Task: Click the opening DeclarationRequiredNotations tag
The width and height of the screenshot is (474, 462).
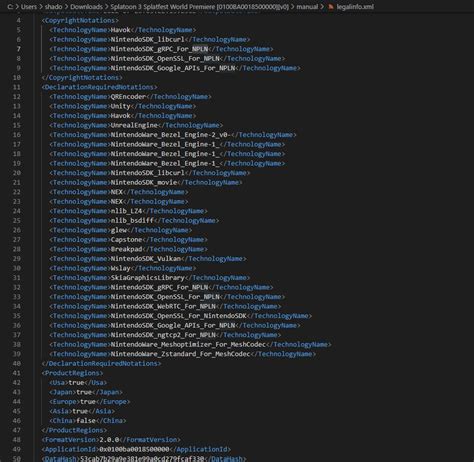Action: [x=99, y=87]
